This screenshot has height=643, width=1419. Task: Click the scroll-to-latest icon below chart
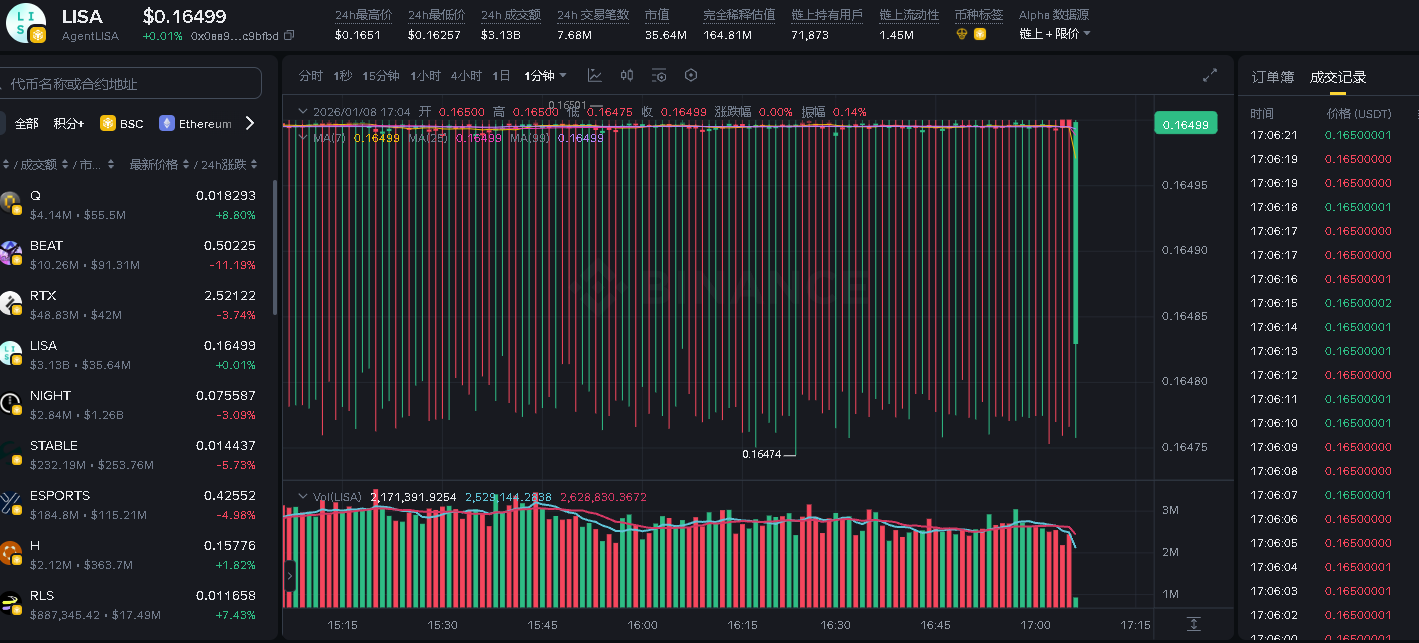[x=1193, y=624]
